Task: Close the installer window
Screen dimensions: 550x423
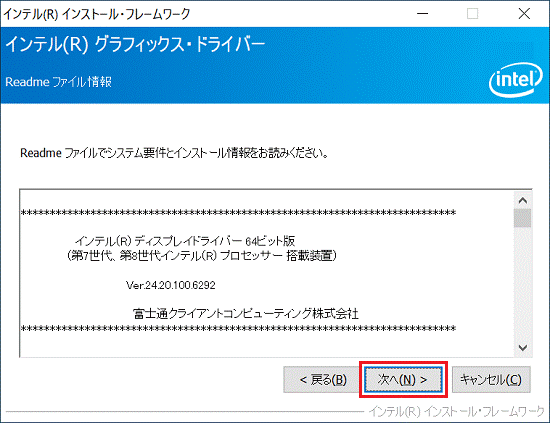Action: tap(524, 14)
